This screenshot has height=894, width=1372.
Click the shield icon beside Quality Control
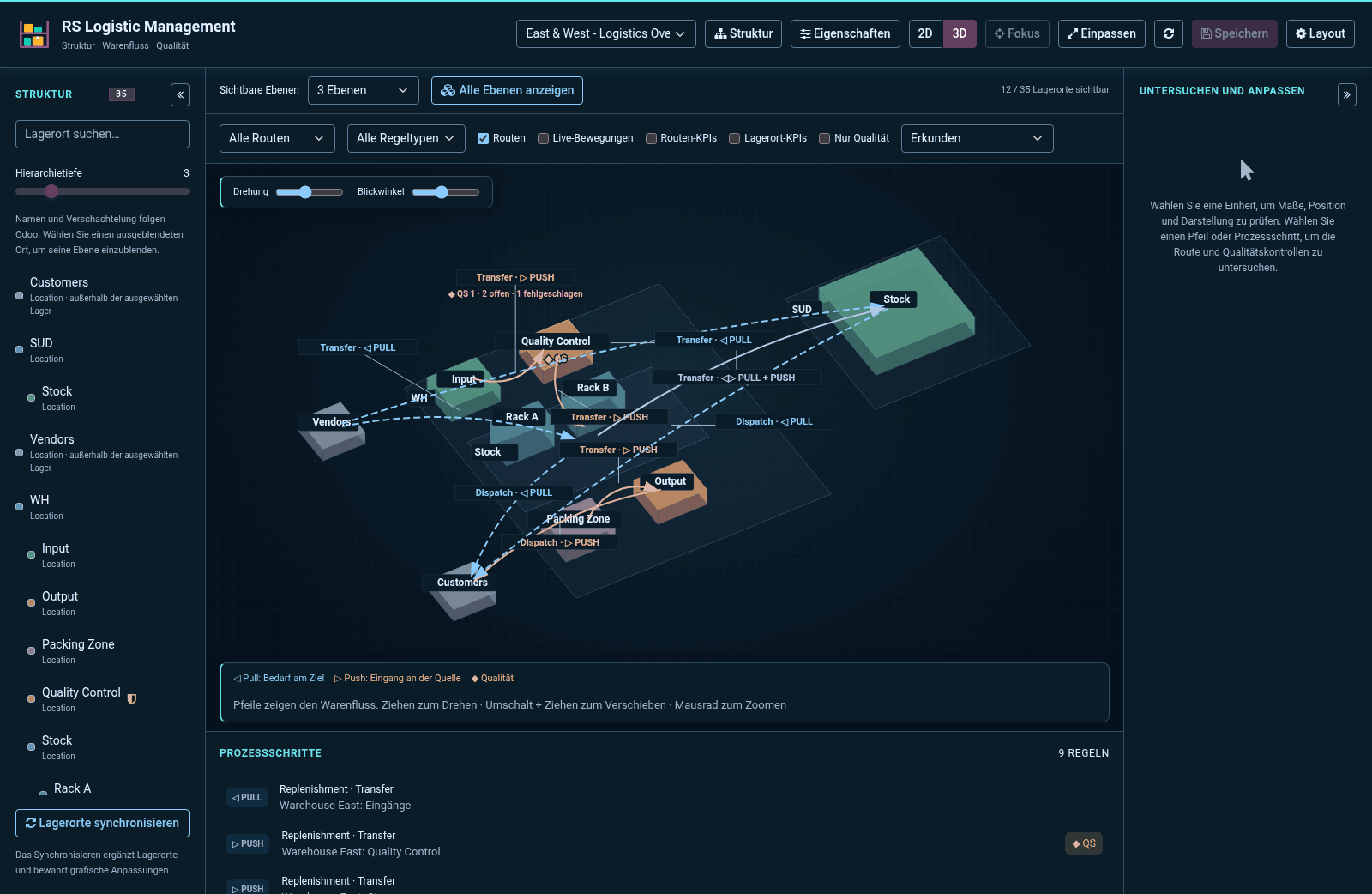132,698
